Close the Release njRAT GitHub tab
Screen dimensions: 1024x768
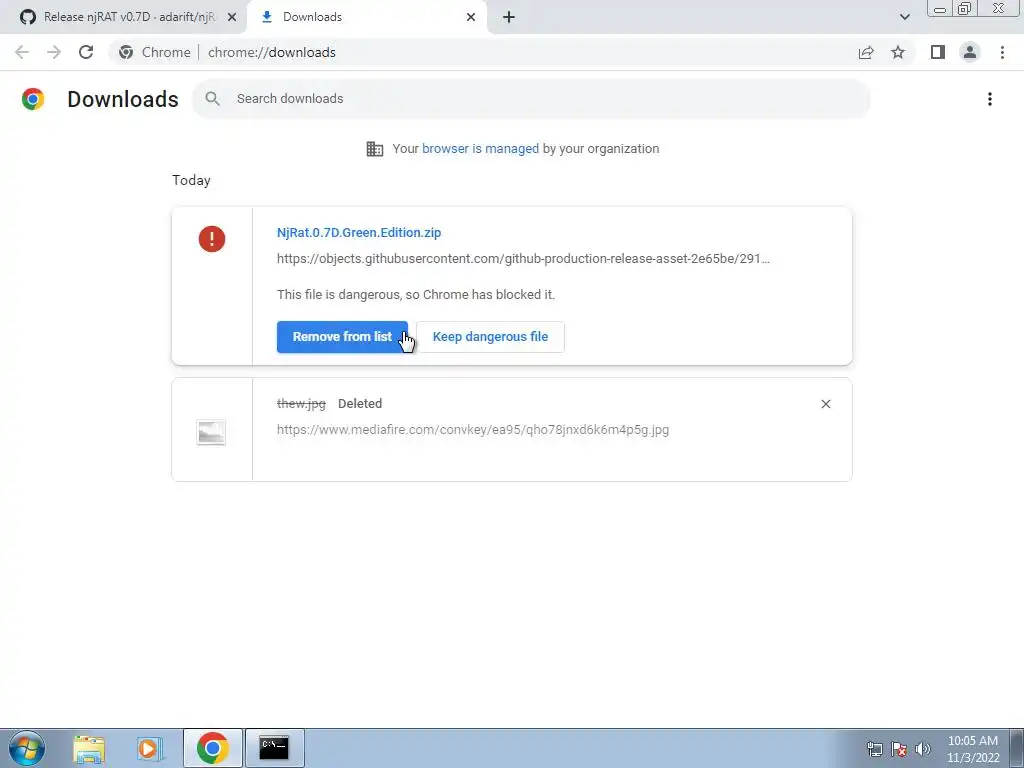232,17
